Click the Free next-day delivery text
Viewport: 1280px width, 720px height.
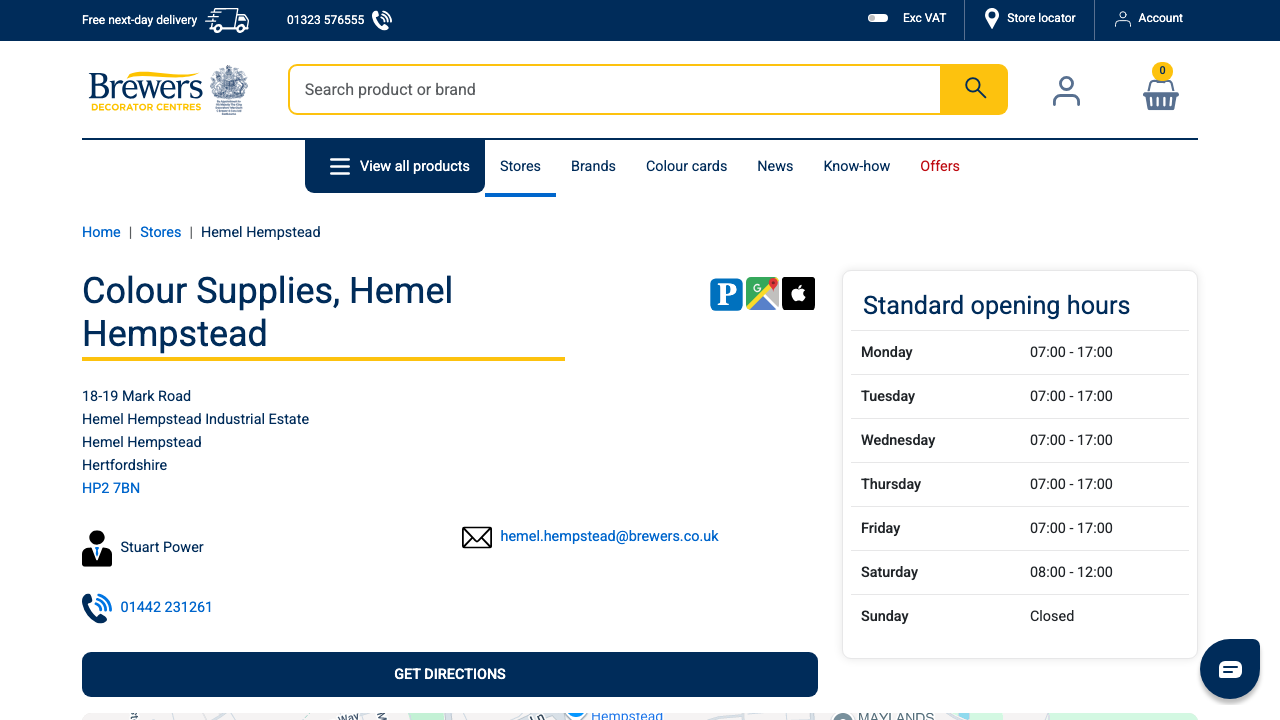[139, 20]
